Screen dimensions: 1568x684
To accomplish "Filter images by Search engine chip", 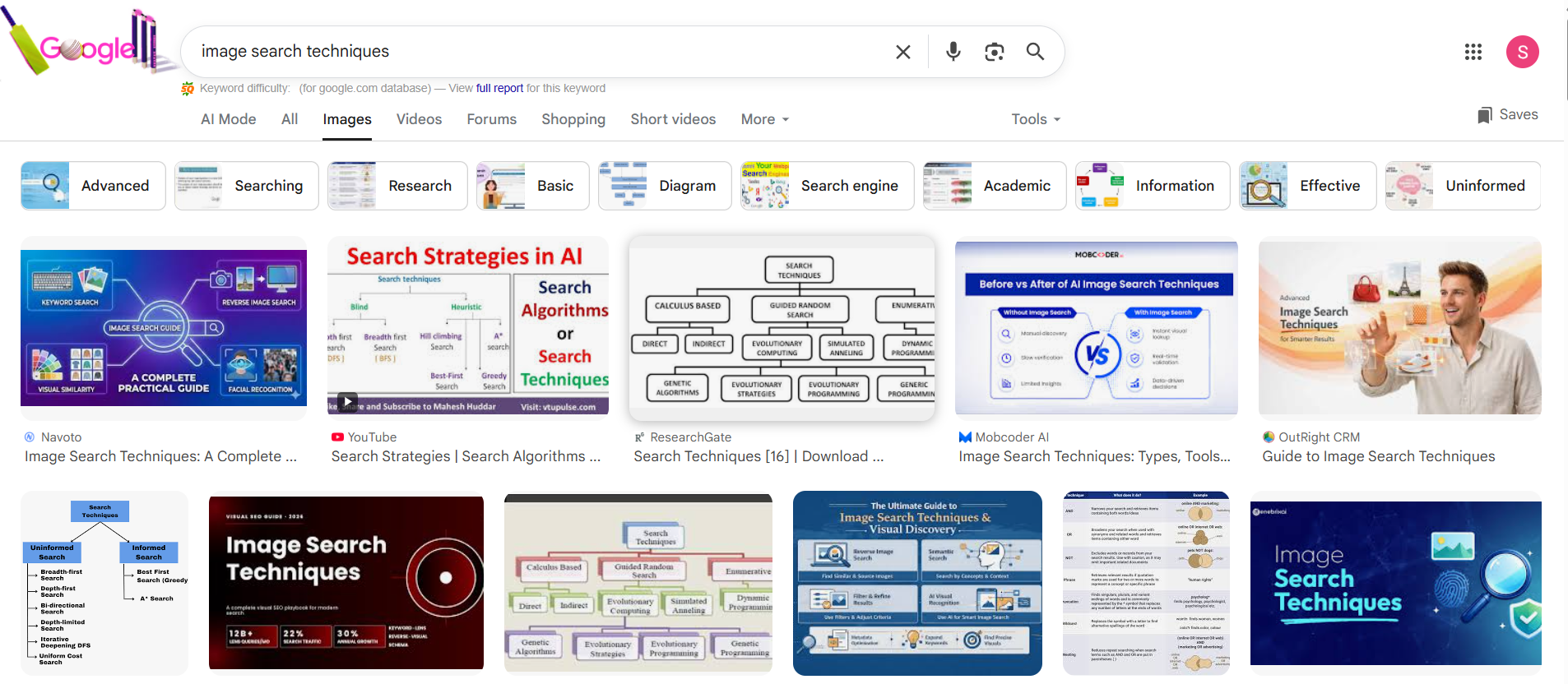I will click(x=827, y=186).
